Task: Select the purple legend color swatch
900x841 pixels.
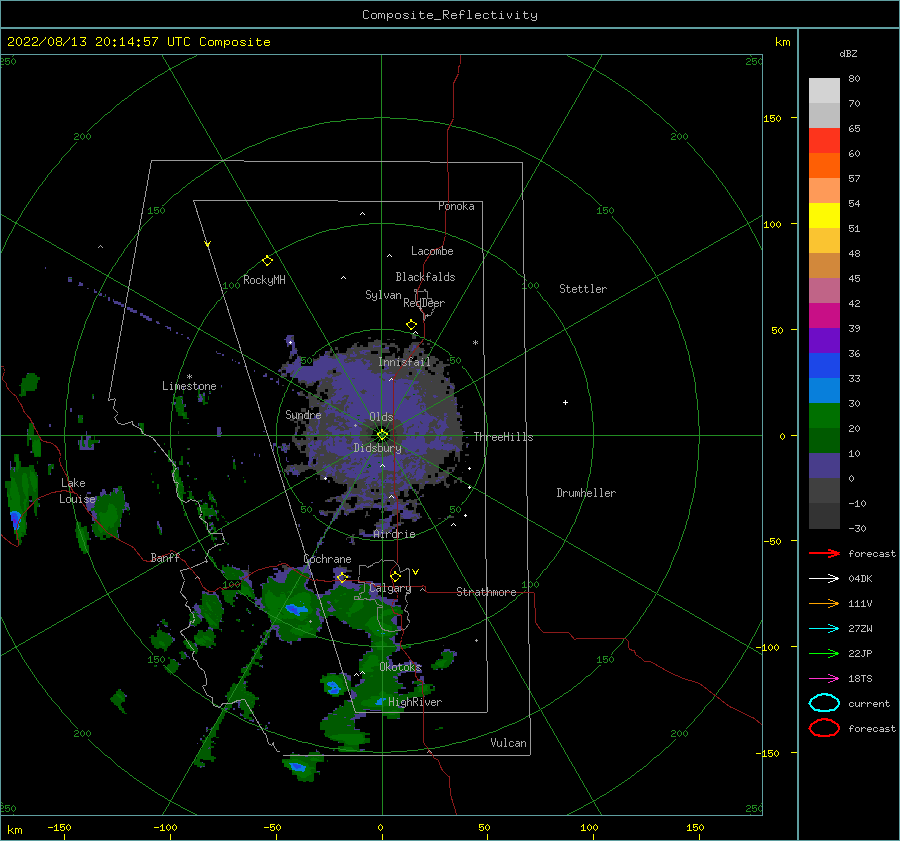Action: (x=824, y=340)
